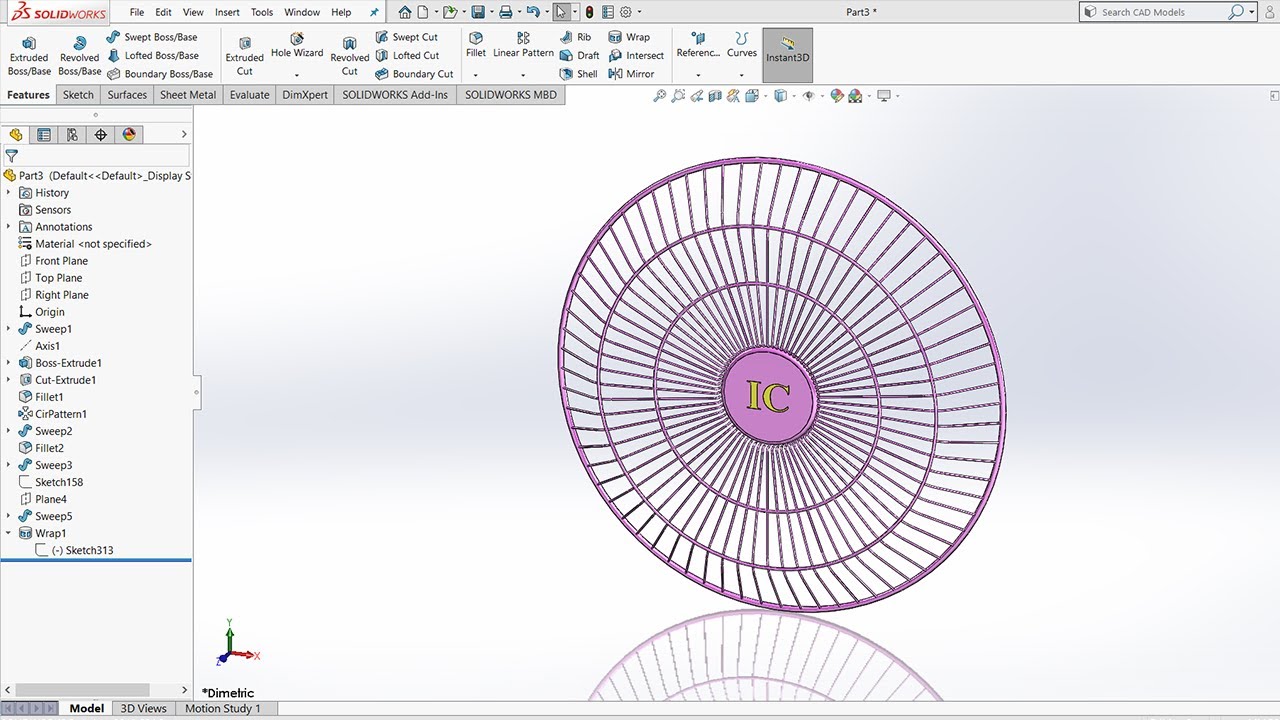
Task: Click the Swept Cut button
Action: [407, 37]
